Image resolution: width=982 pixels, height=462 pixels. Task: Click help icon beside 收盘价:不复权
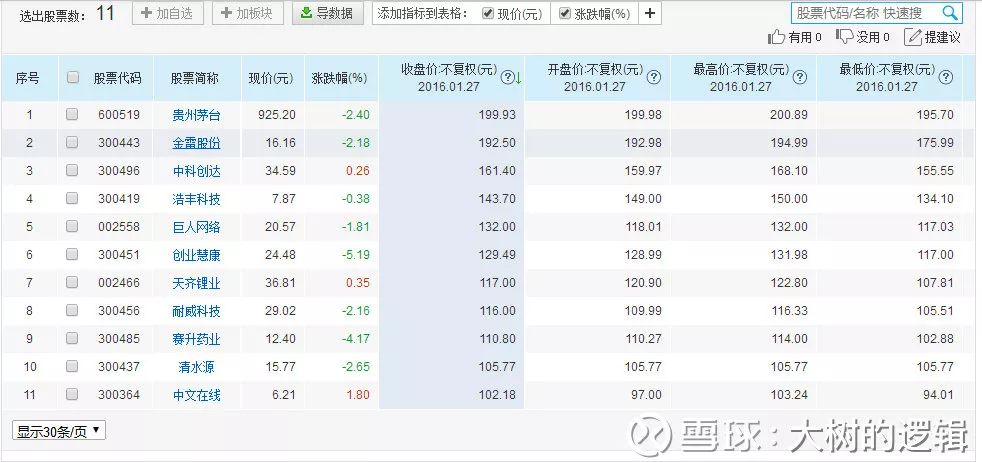tap(507, 77)
